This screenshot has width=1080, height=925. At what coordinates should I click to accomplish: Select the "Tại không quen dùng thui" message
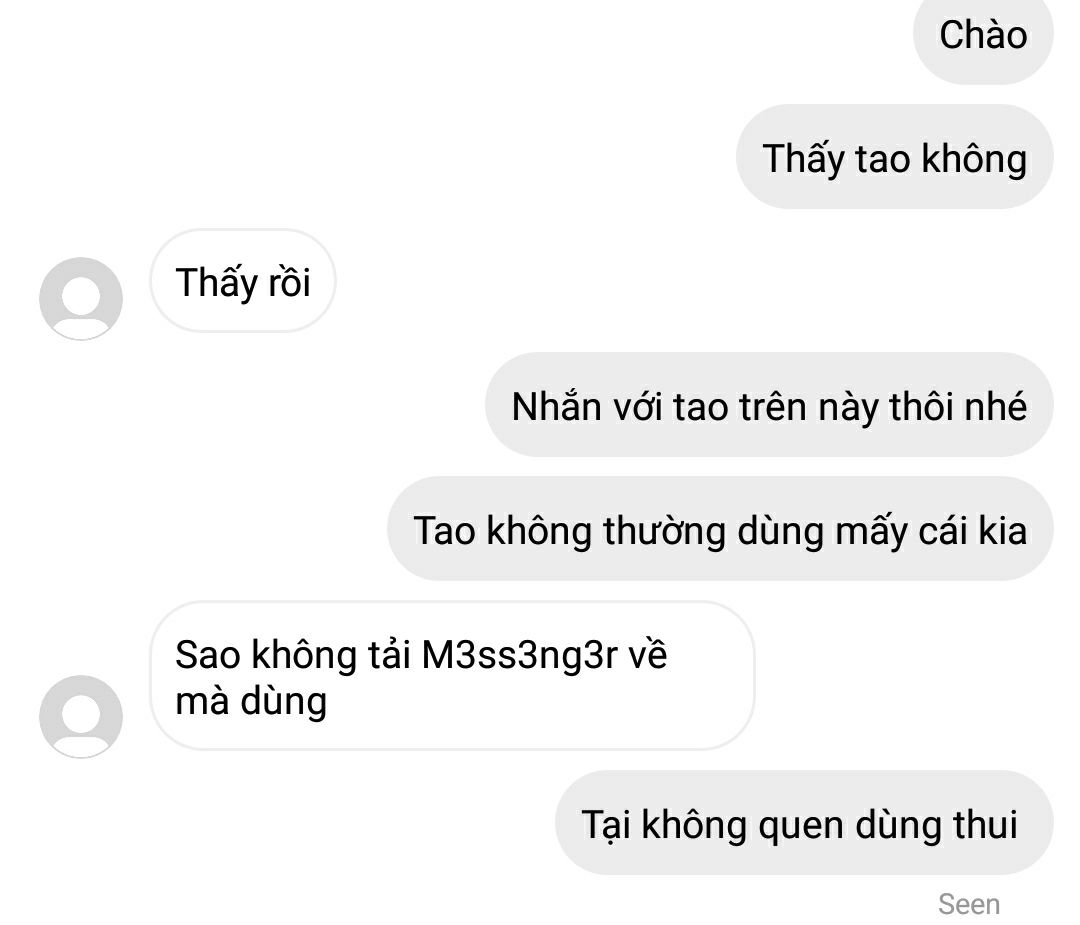(804, 823)
